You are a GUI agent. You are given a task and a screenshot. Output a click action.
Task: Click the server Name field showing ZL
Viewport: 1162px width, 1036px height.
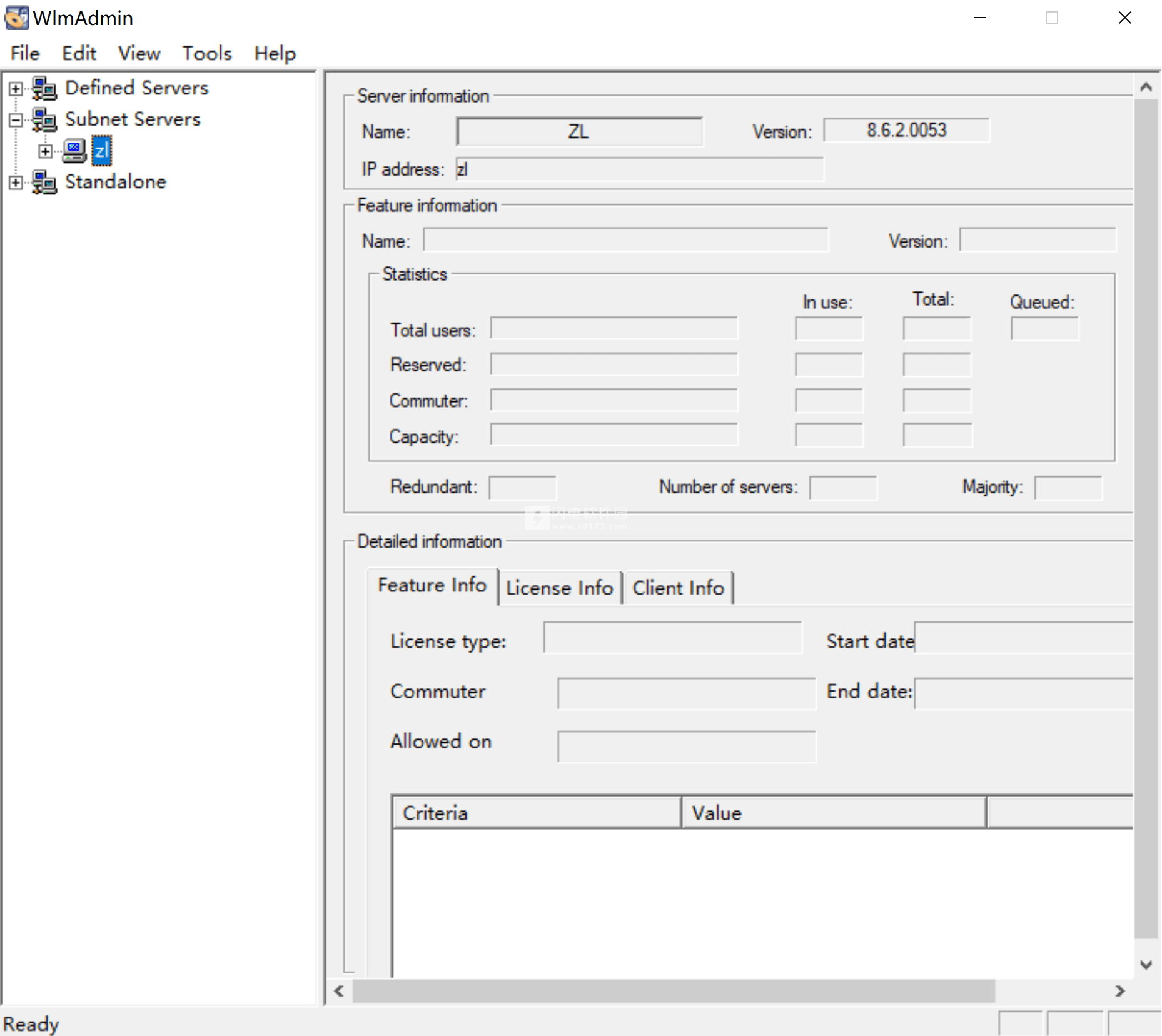pyautogui.click(x=579, y=131)
